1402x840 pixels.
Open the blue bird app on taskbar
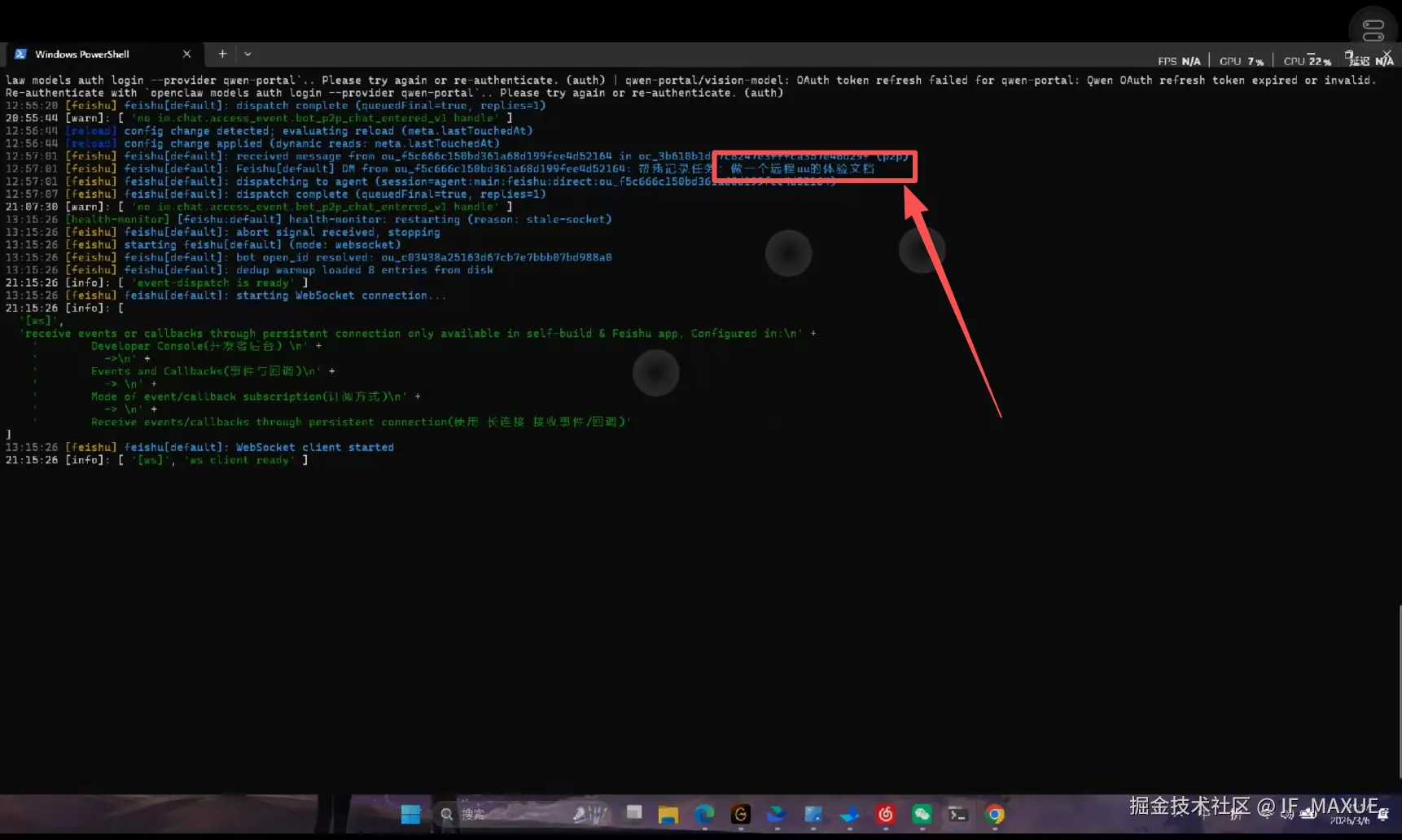coord(777,814)
